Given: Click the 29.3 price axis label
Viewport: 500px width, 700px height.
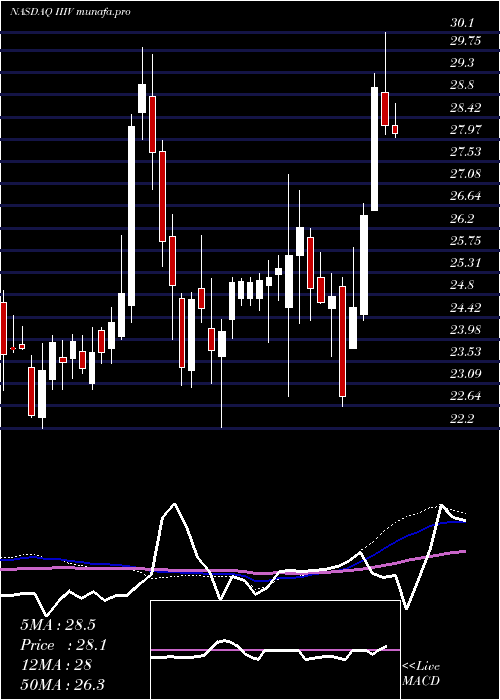Looking at the screenshot, I should pos(462,63).
